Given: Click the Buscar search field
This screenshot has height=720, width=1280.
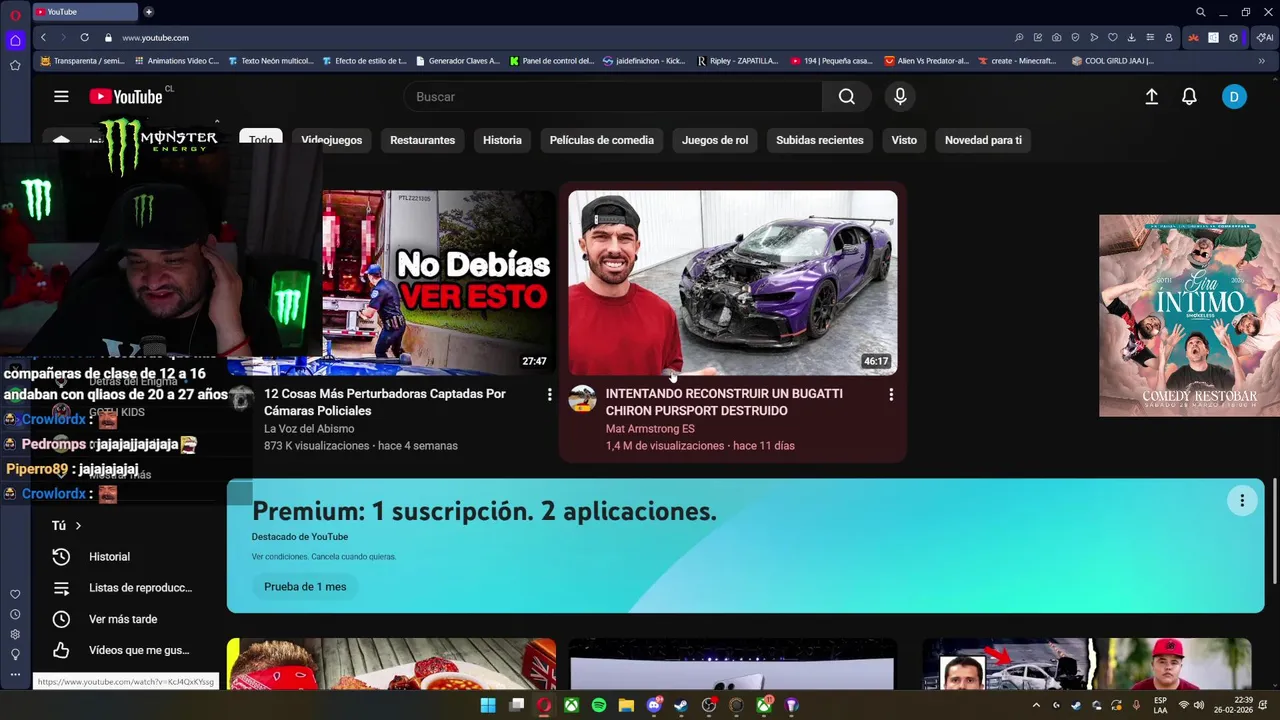Looking at the screenshot, I should point(613,96).
